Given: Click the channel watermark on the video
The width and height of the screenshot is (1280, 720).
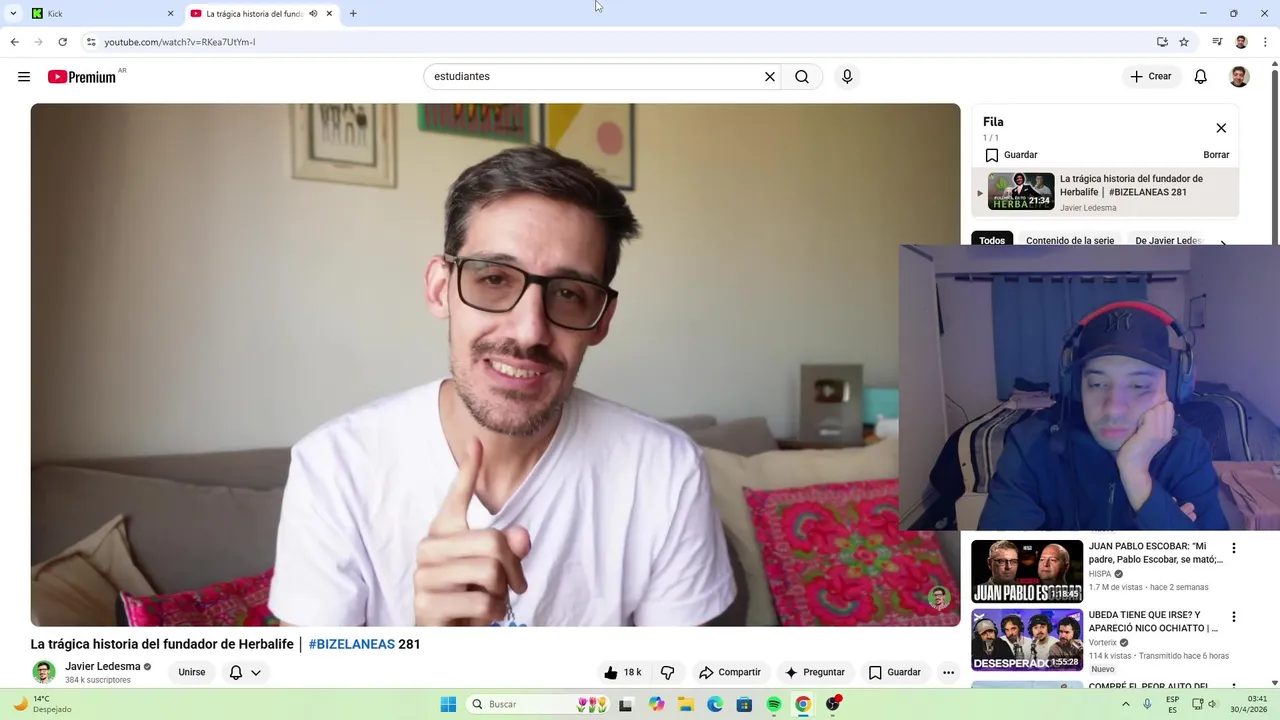Looking at the screenshot, I should [x=938, y=598].
